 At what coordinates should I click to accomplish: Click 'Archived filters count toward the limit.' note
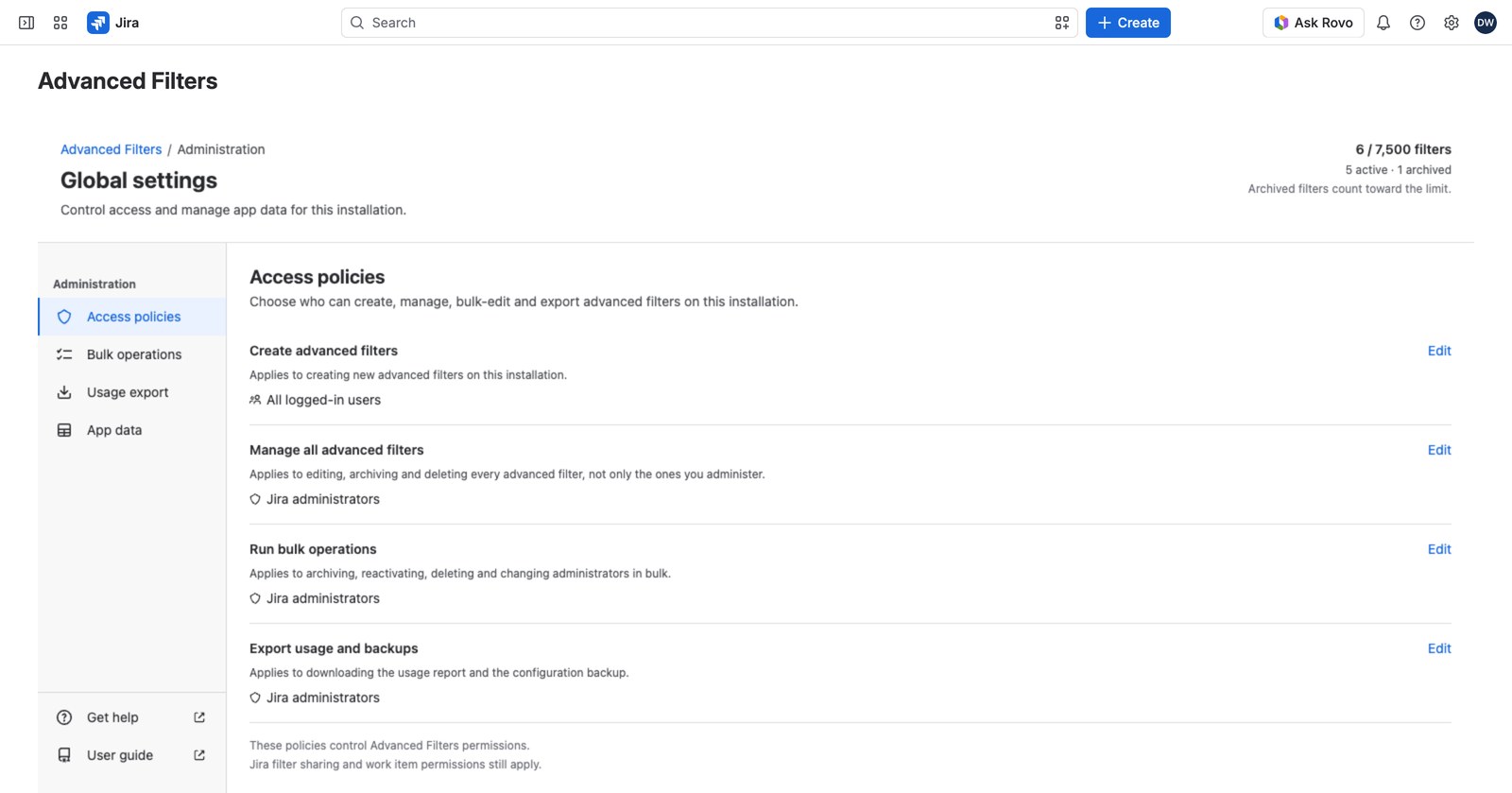(x=1349, y=189)
